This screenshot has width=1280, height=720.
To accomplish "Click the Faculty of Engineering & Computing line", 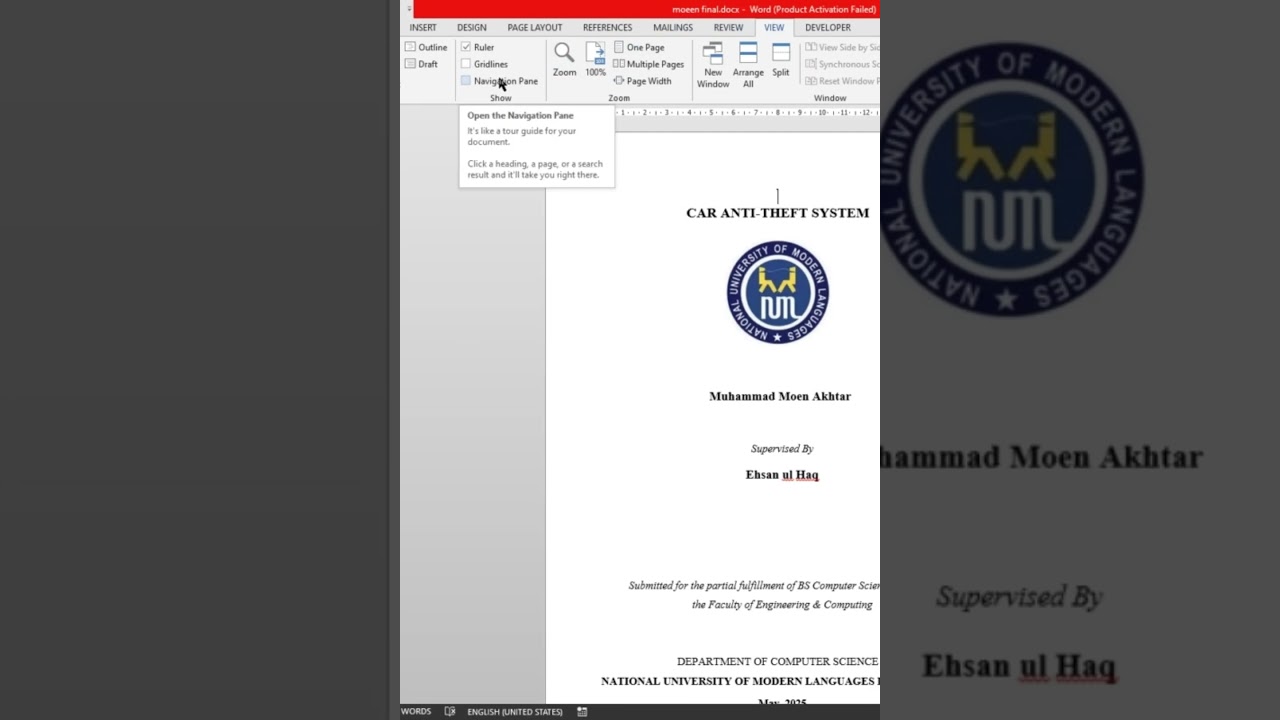I will [782, 605].
